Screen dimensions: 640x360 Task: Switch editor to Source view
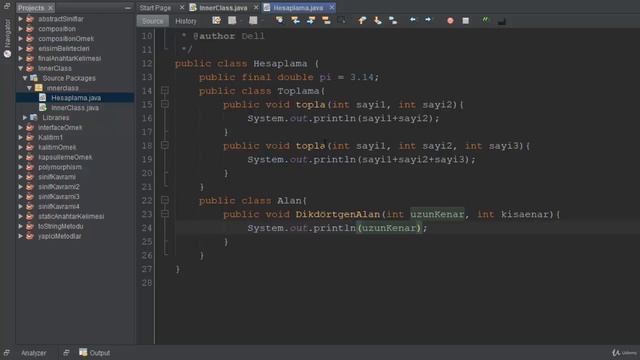[153, 21]
